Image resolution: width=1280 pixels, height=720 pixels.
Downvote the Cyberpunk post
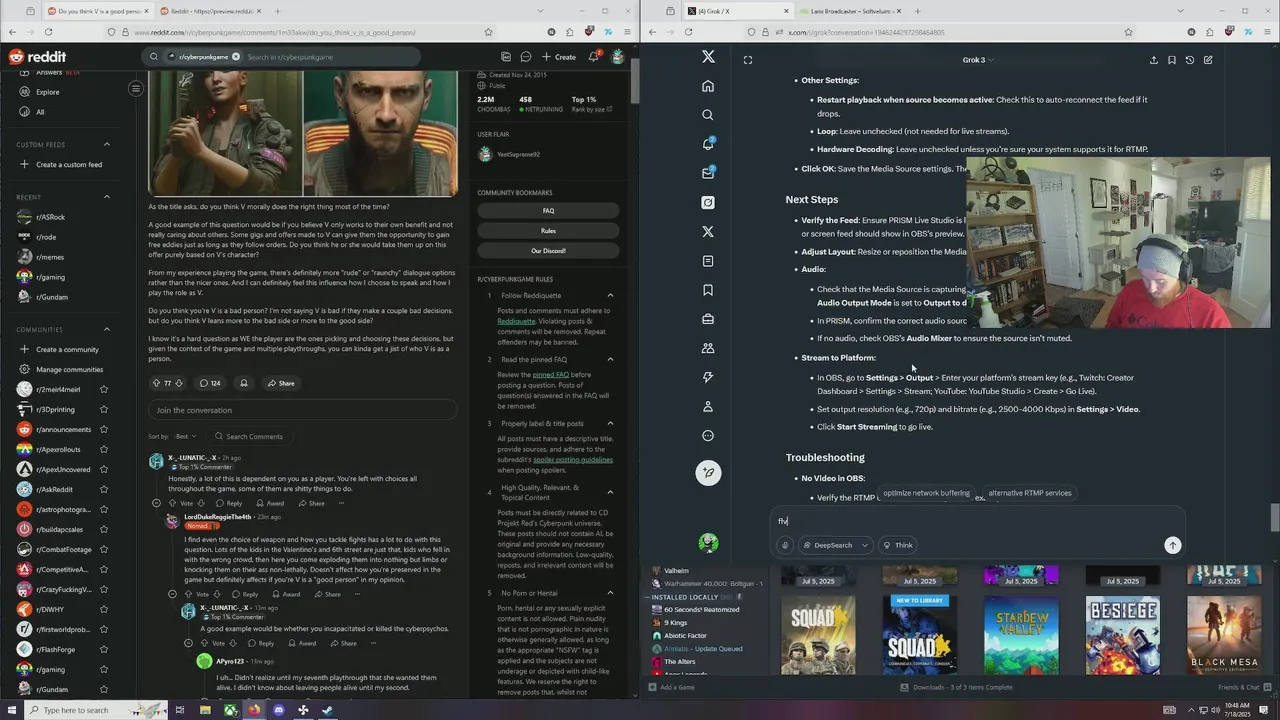[179, 383]
